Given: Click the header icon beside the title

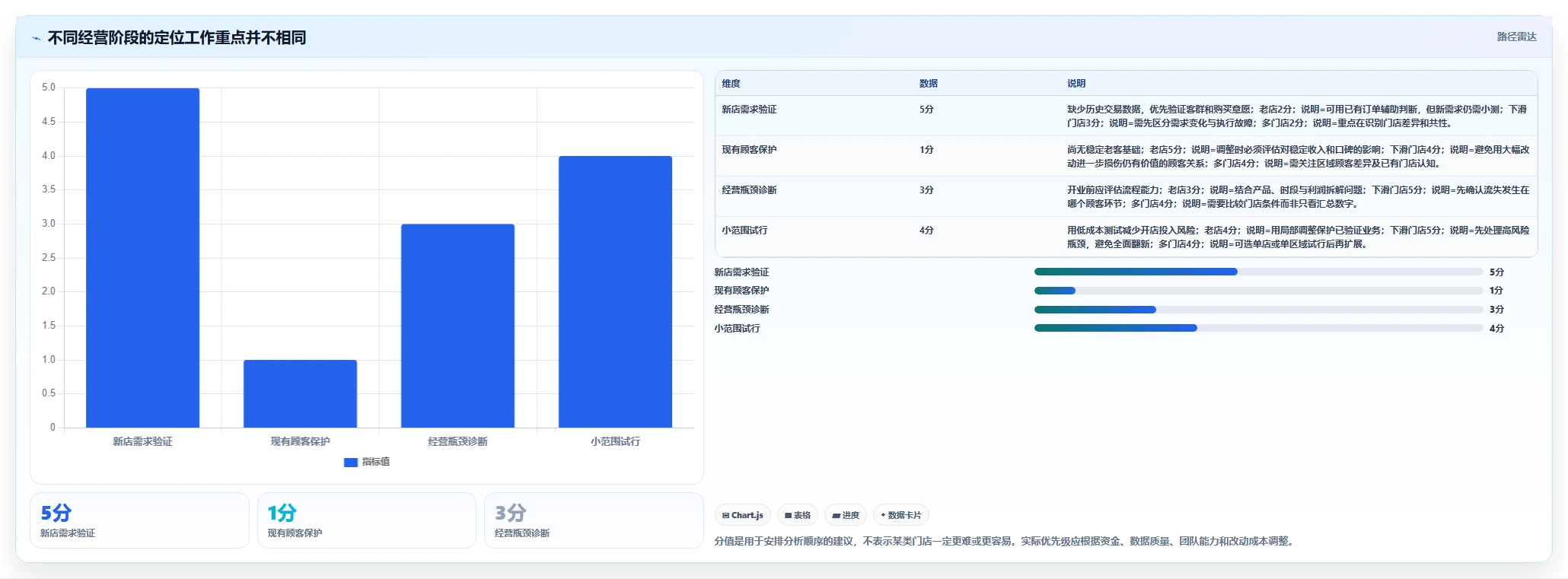Looking at the screenshot, I should coord(36,38).
